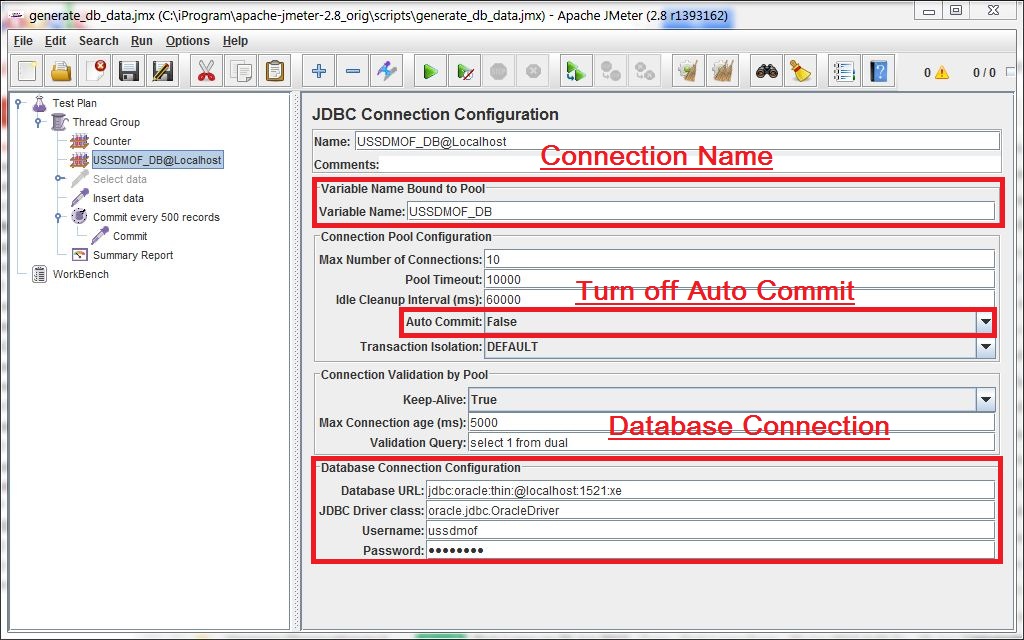Click the Close test plan icon
Screen dimensions: 1024x640
pos(95,71)
